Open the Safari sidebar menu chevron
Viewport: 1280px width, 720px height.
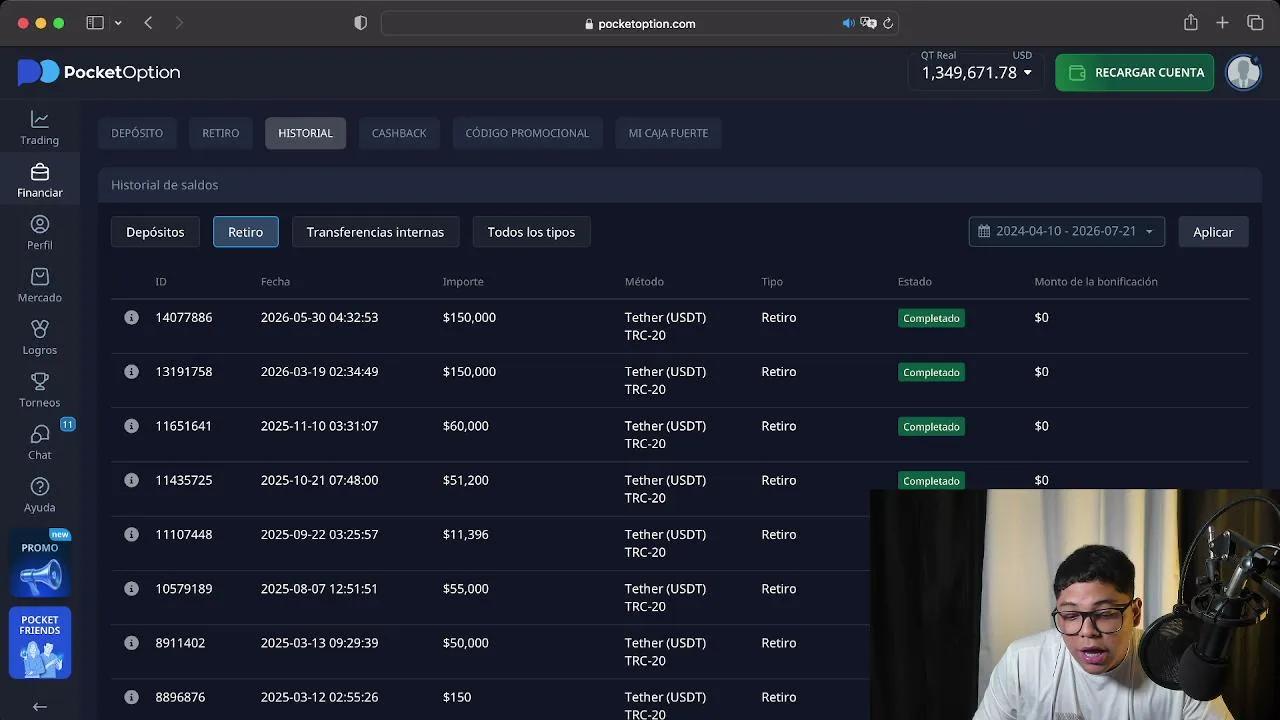(x=118, y=23)
